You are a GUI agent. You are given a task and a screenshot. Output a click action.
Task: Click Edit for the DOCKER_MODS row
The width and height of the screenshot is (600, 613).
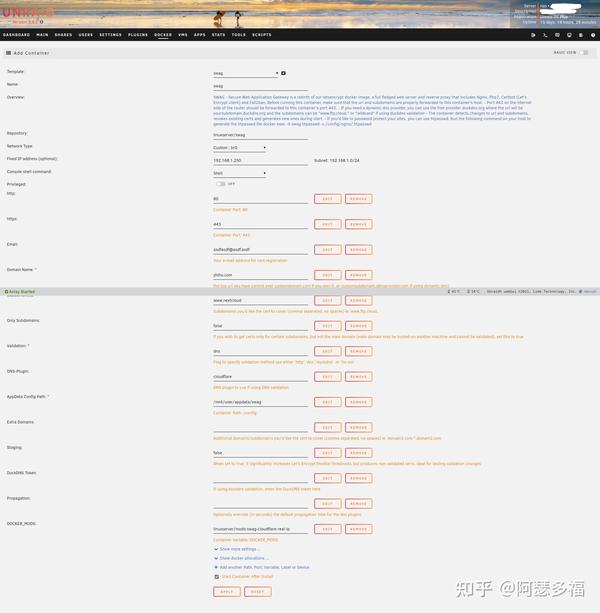click(328, 529)
